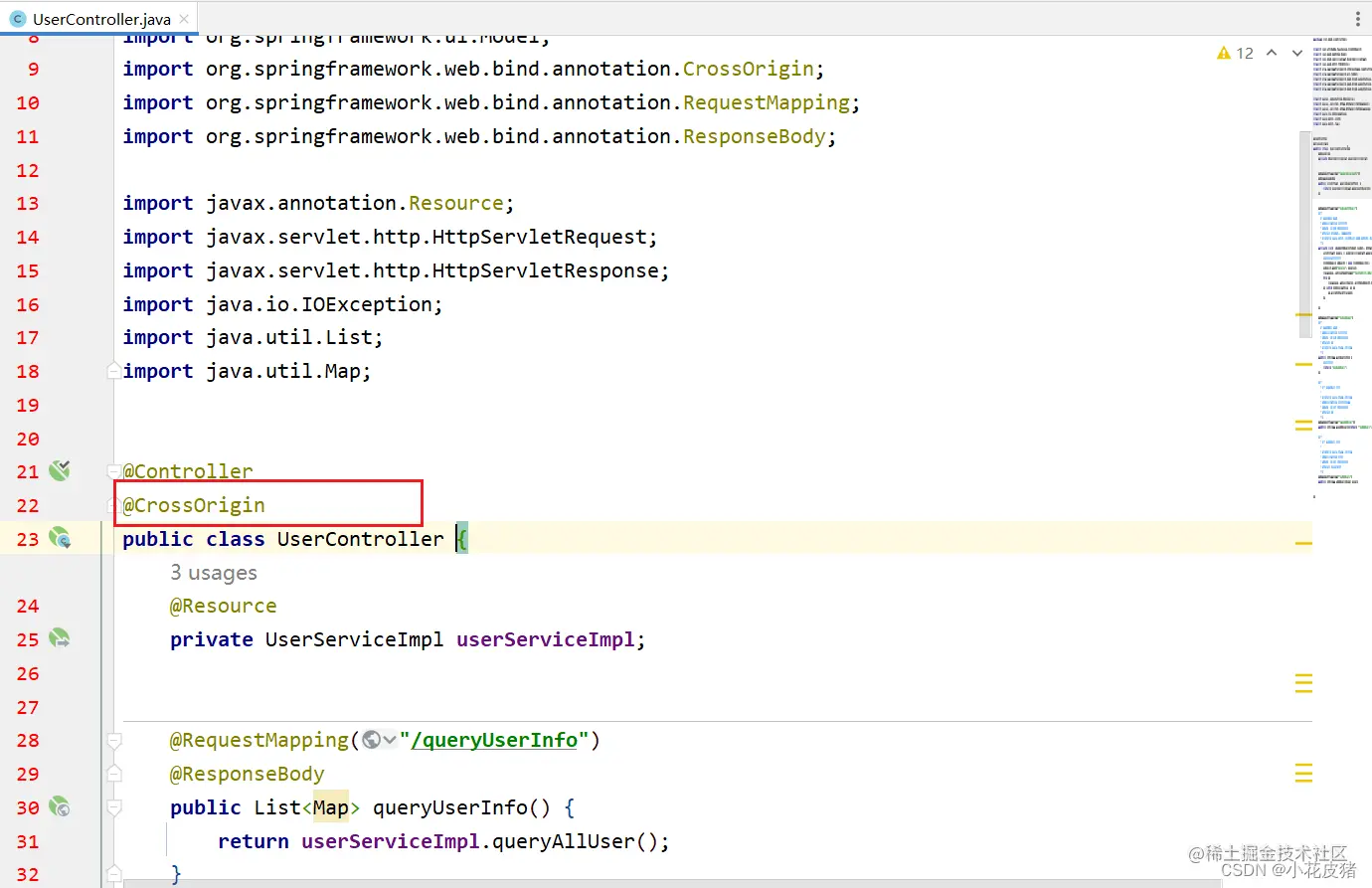Click the yellow warning stripe next to line 29
This screenshot has height=888, width=1372.
pos(1303,773)
